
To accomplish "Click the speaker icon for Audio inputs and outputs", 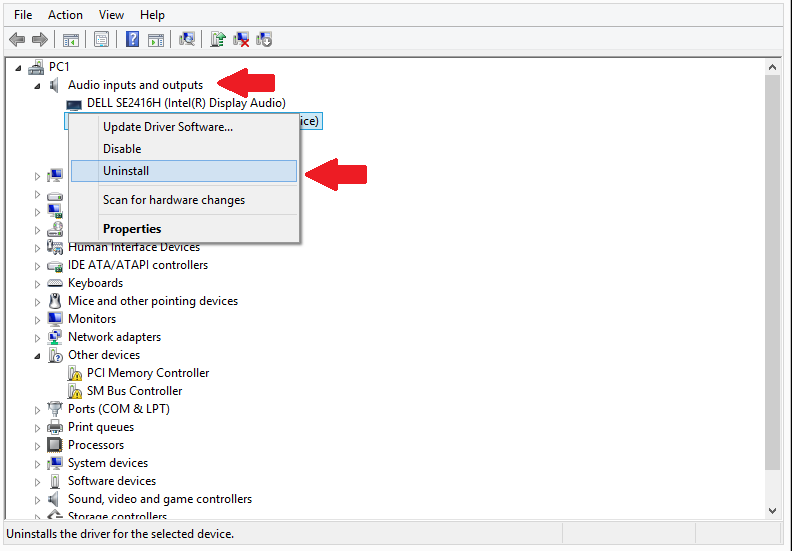I will pyautogui.click(x=55, y=85).
